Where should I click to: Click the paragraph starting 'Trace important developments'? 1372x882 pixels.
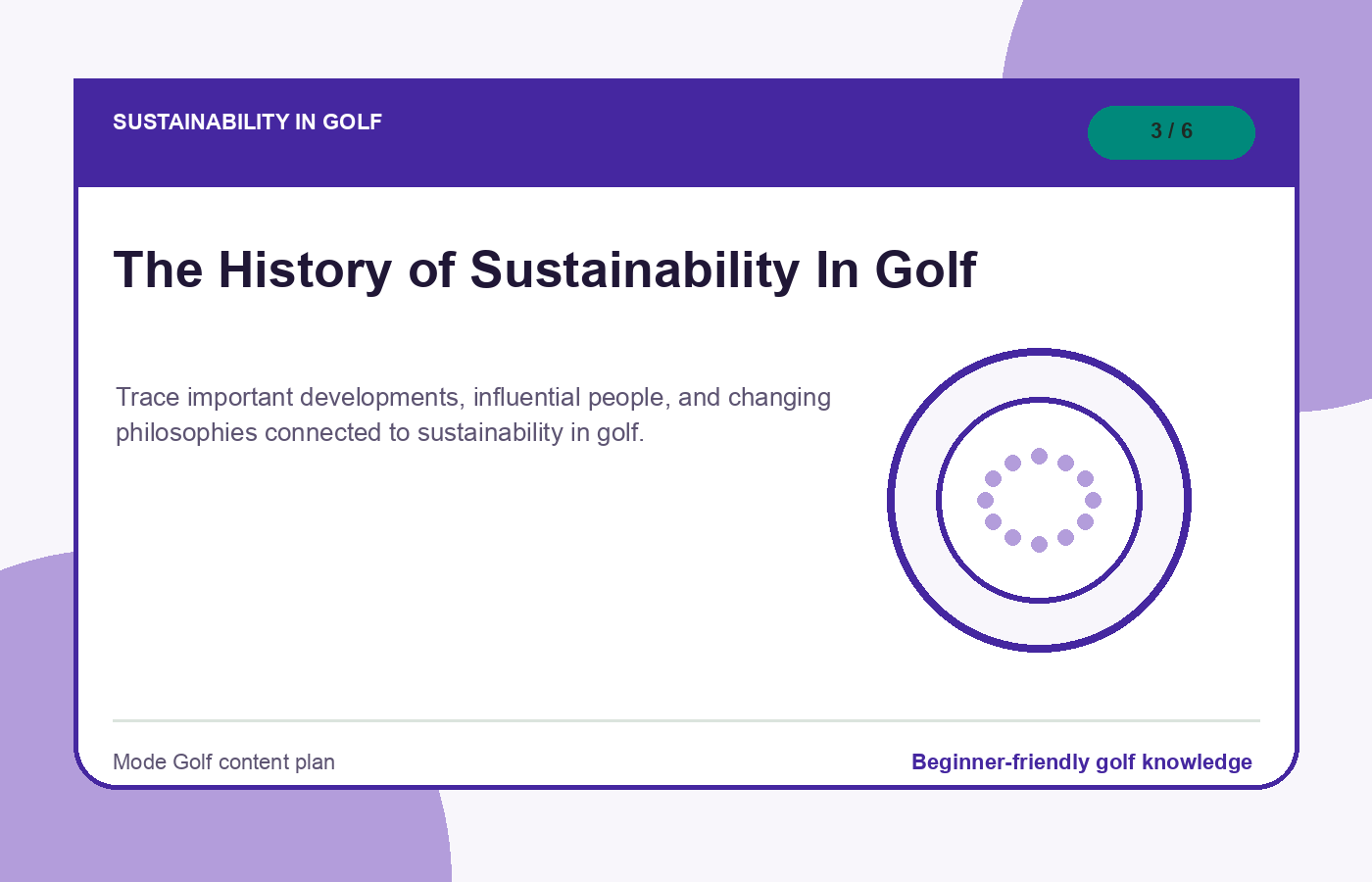pos(473,415)
